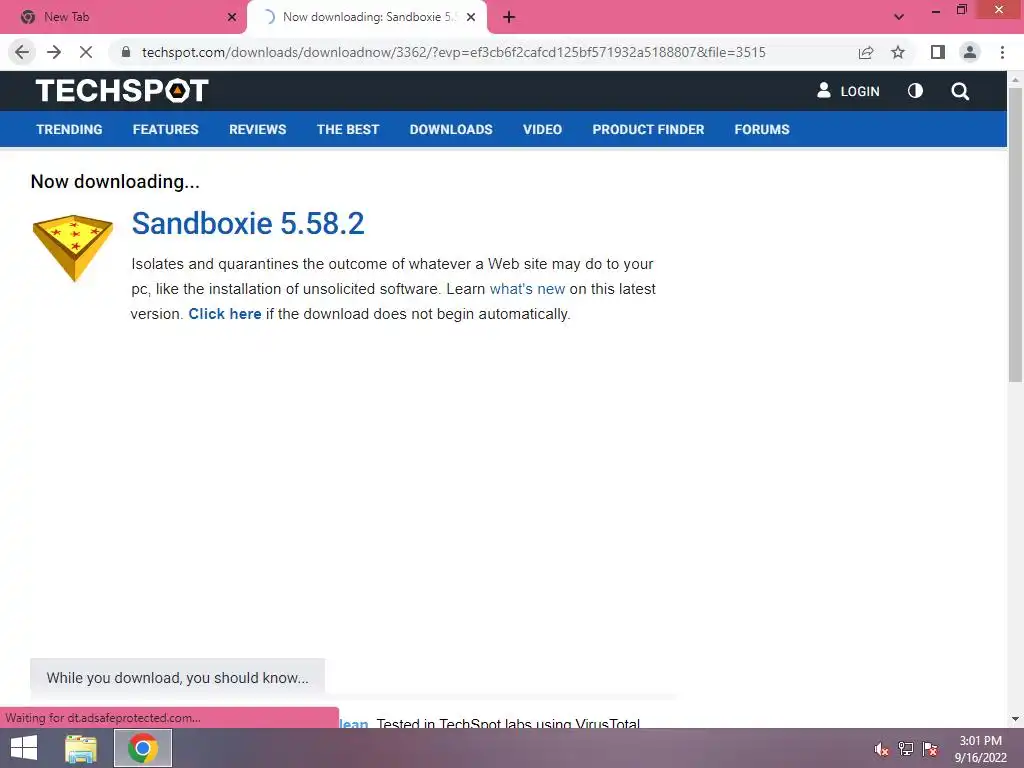Click the Sandboxie yellow box icon
Viewport: 1024px width, 768px height.
click(72, 248)
